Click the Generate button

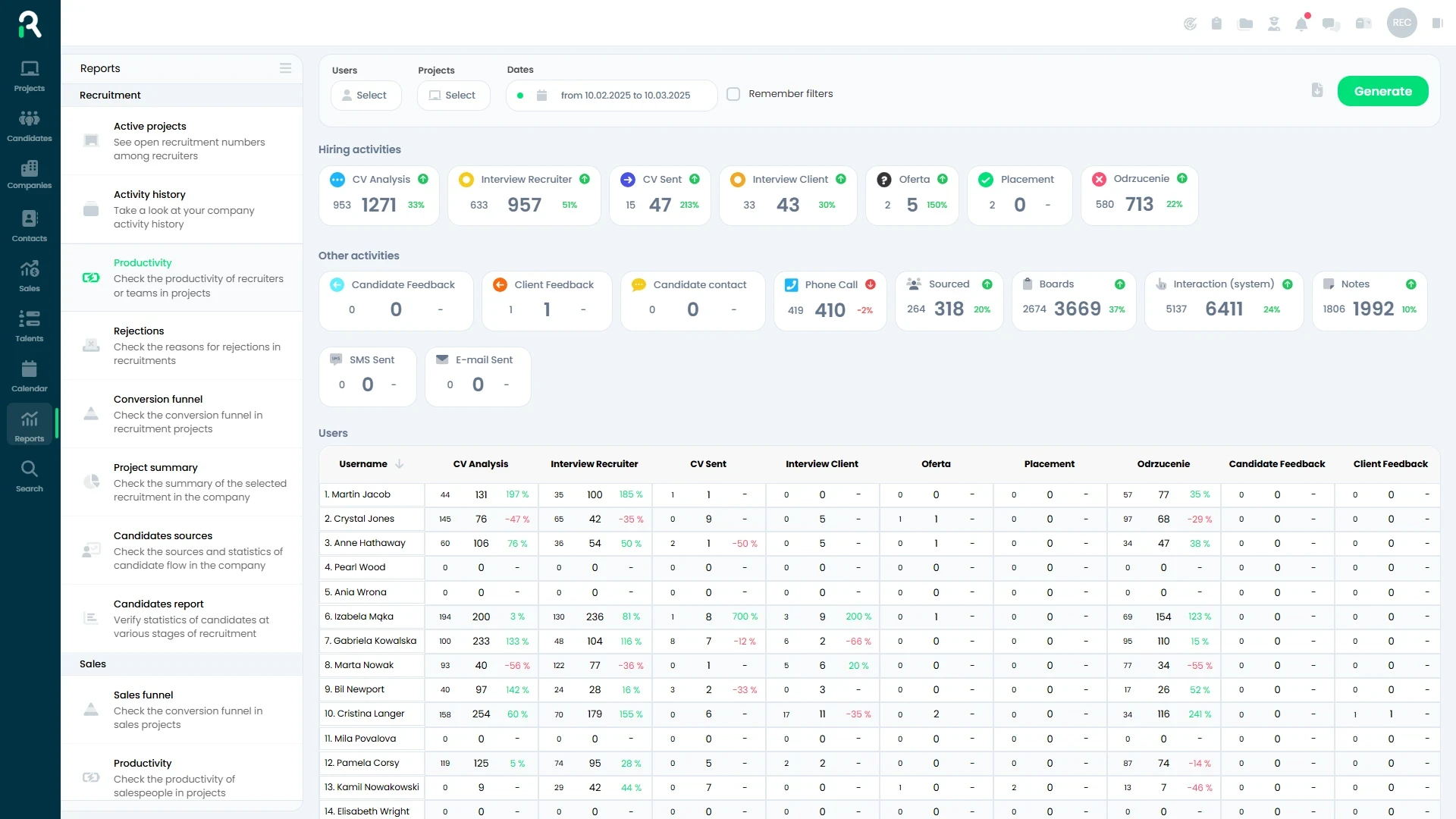[1382, 90]
